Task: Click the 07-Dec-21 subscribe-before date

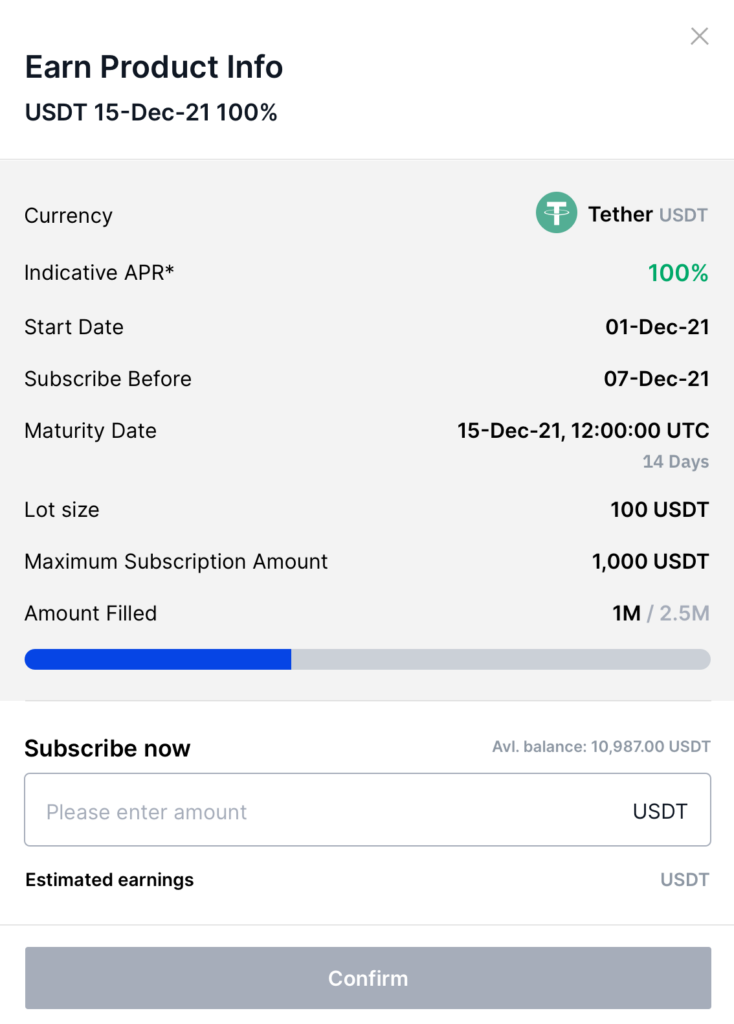Action: pyautogui.click(x=656, y=379)
